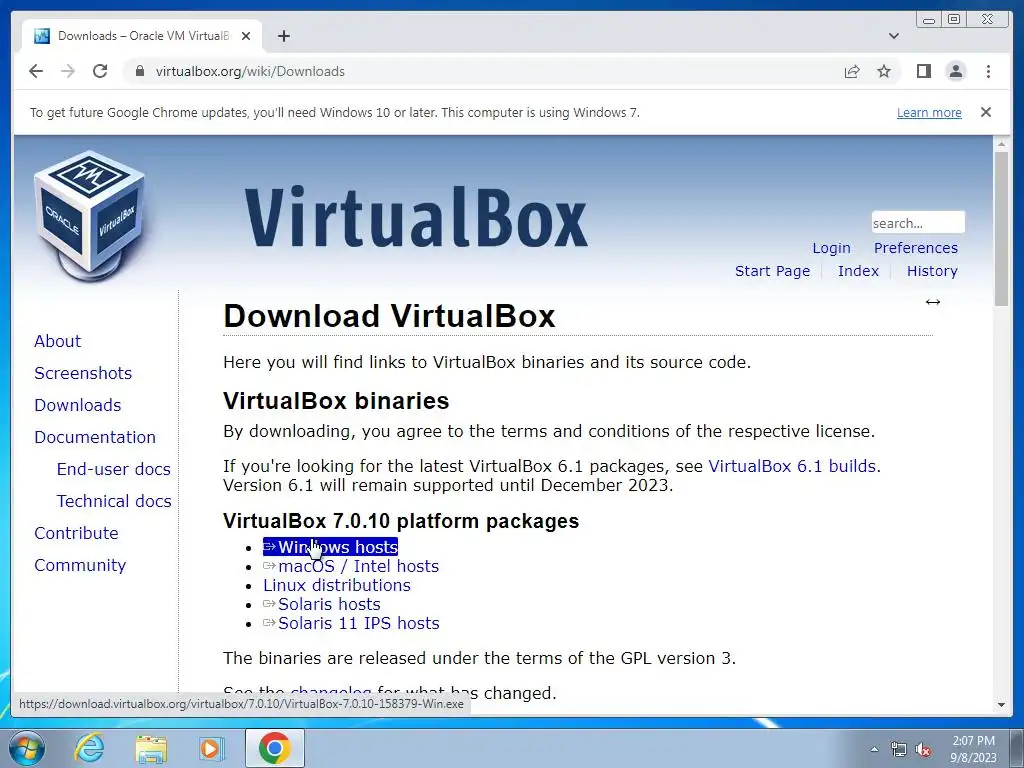Expand the tab search dropdown arrow

[893, 36]
